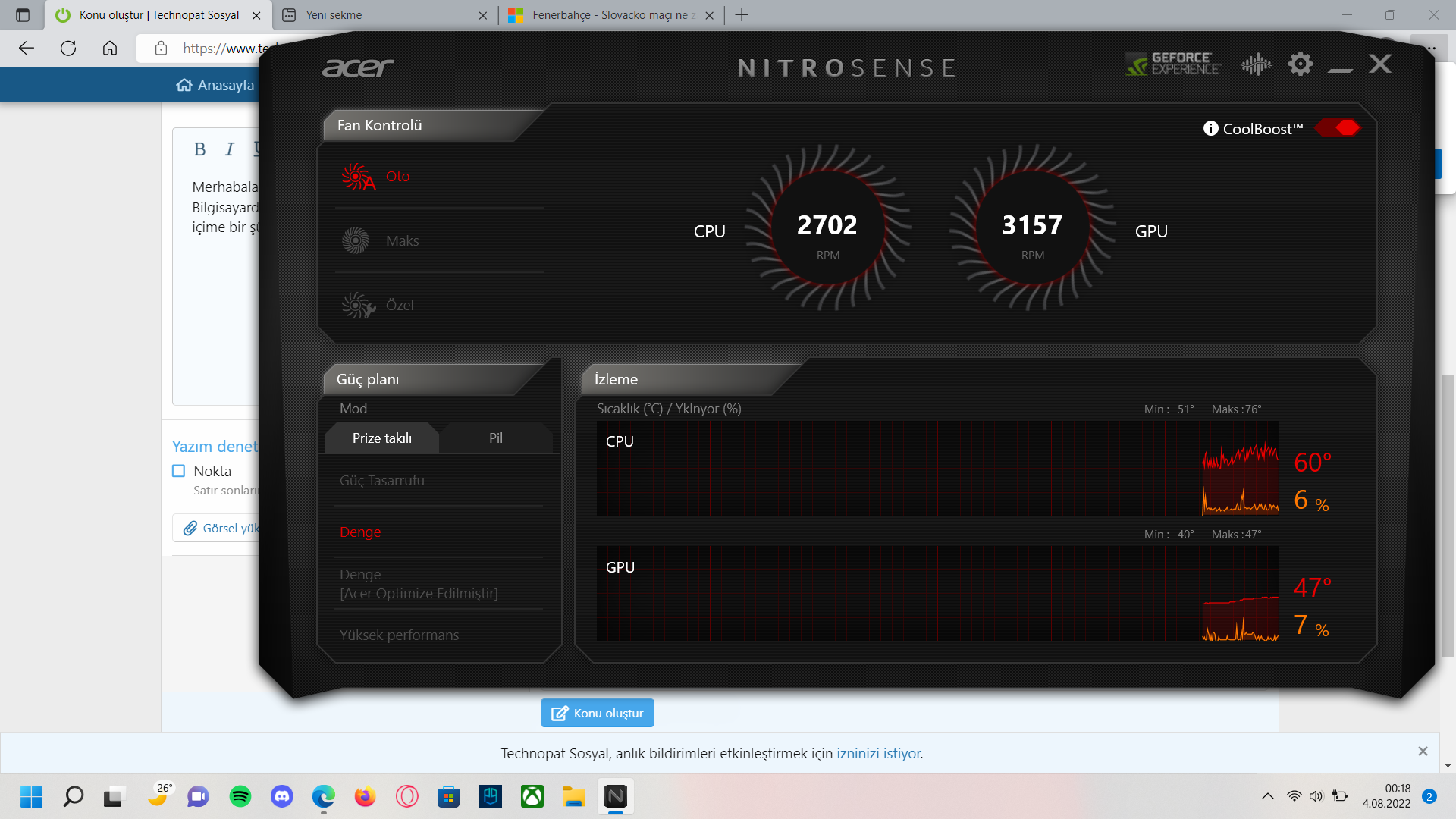The image size is (1456, 819).
Task: Click the CoolBoost info icon
Action: (1210, 128)
